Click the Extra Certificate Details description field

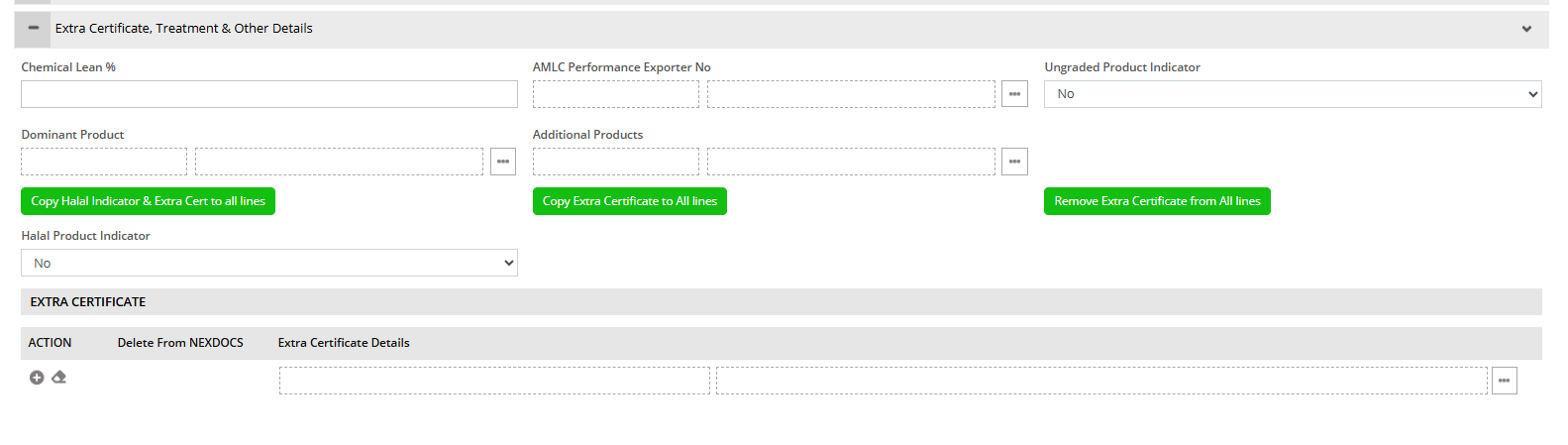point(1101,381)
